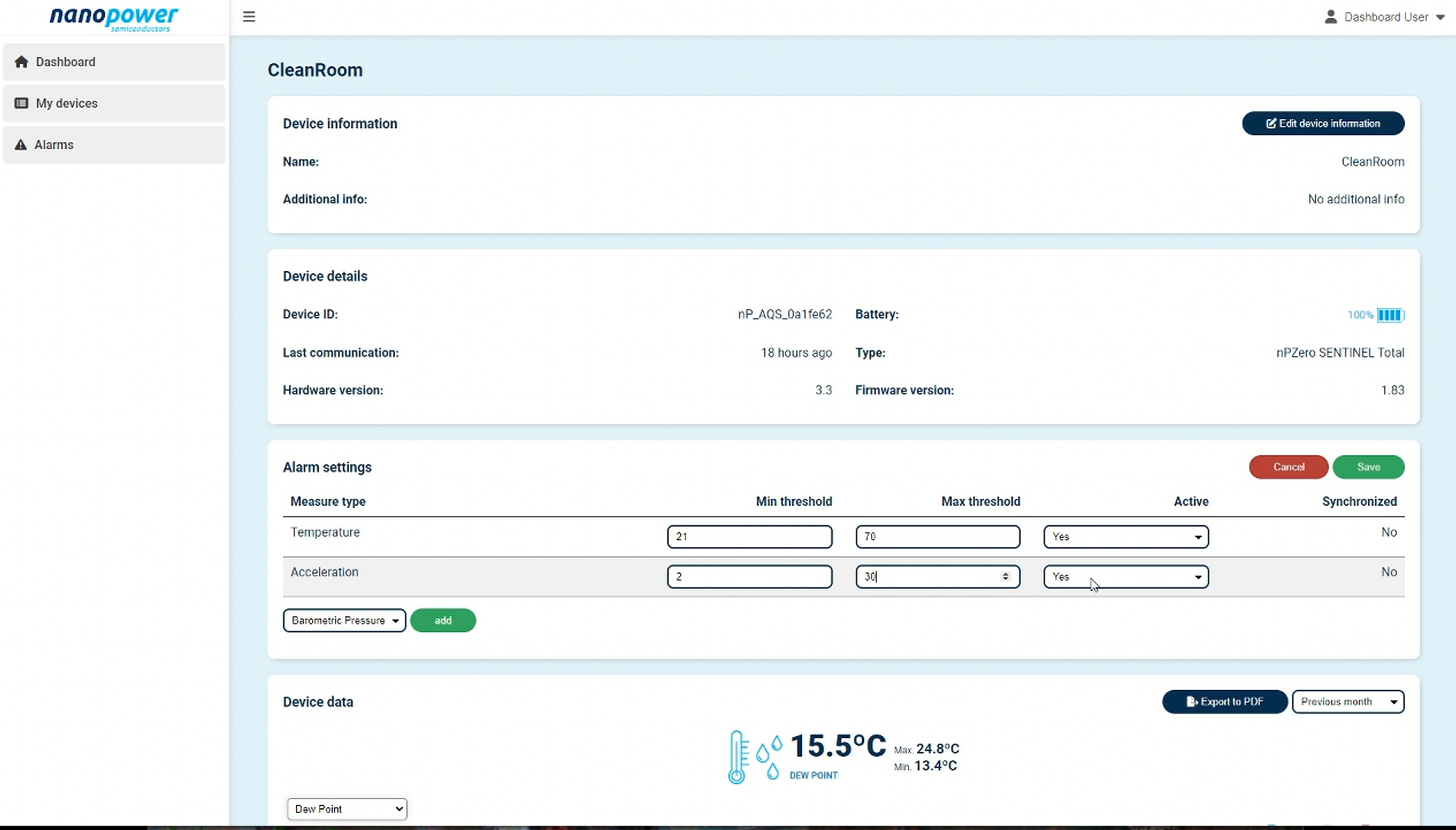1456x830 pixels.
Task: Click the Device data section heading
Action: [318, 702]
